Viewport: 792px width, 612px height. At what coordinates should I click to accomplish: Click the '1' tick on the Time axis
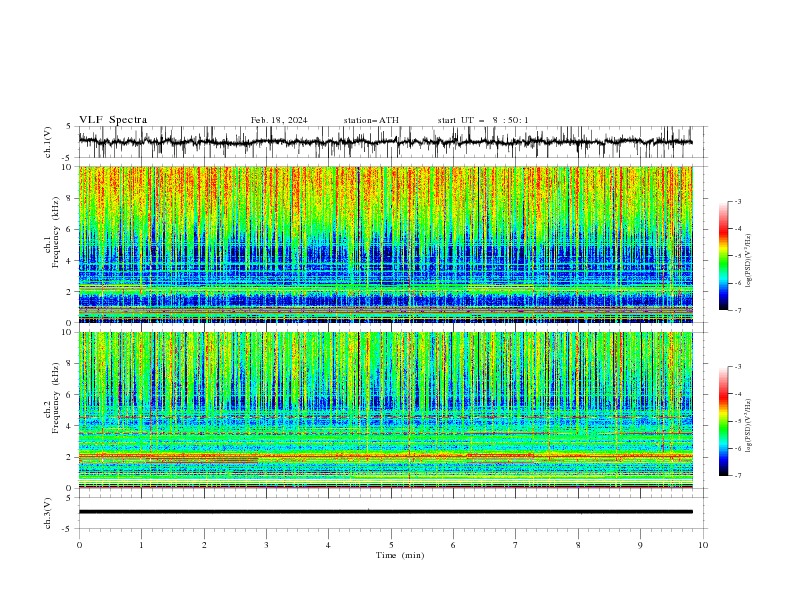point(141,545)
